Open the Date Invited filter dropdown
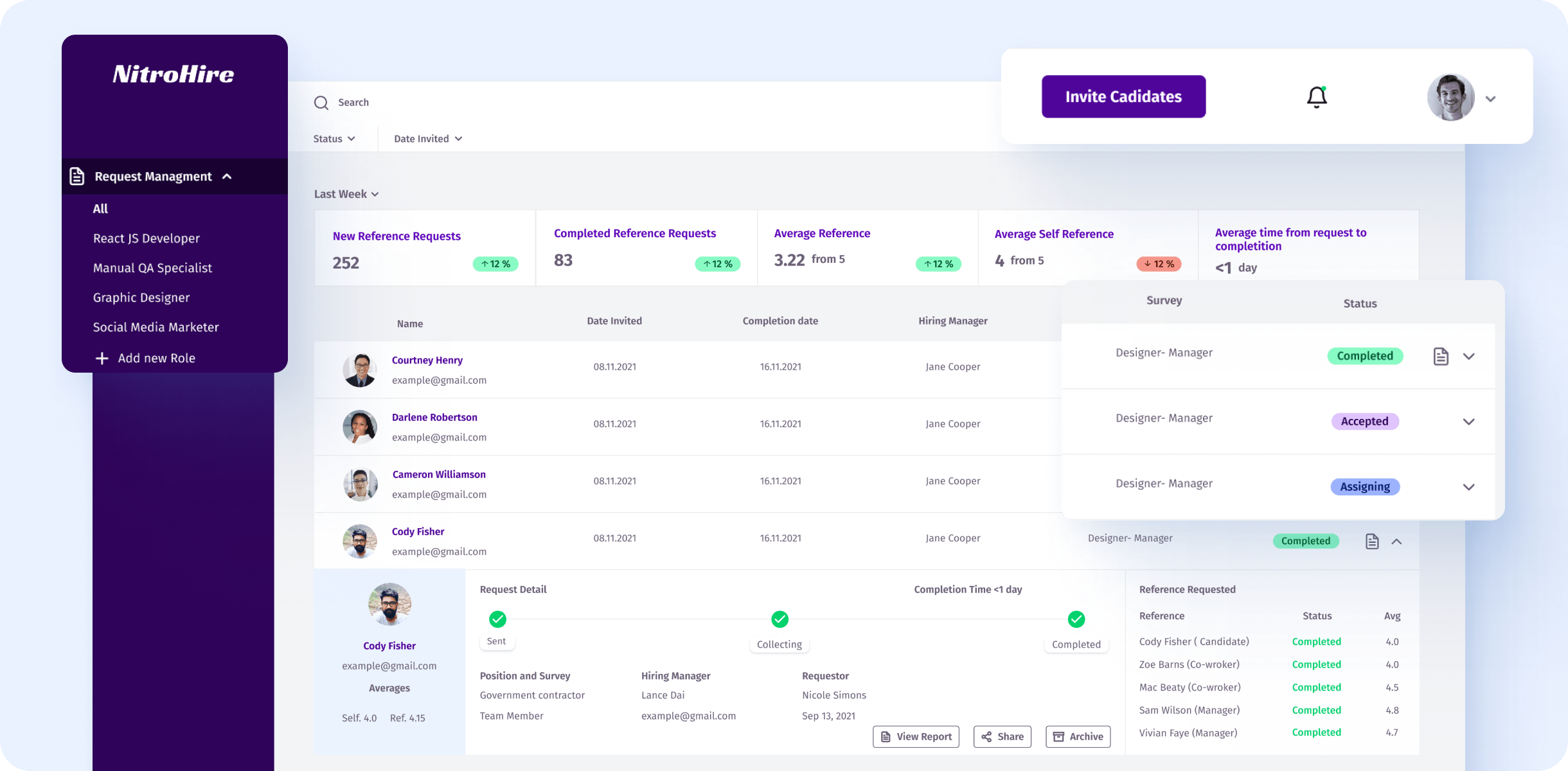The height and width of the screenshot is (771, 1568). click(x=427, y=139)
